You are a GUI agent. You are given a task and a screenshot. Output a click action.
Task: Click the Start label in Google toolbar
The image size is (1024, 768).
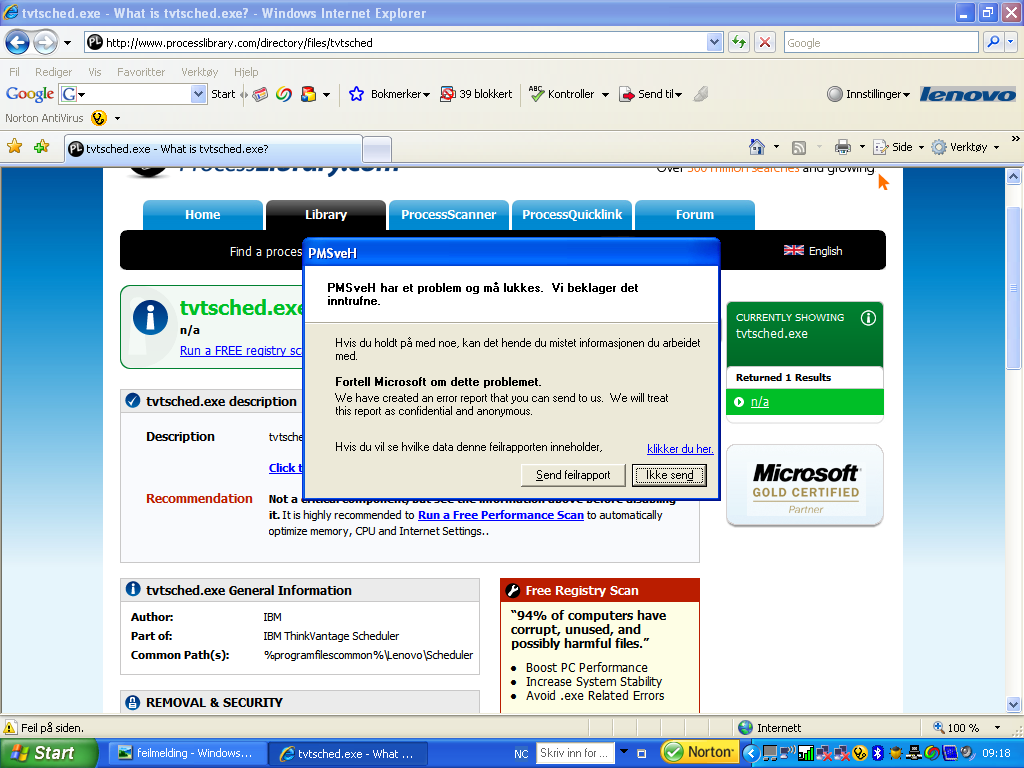click(x=223, y=94)
